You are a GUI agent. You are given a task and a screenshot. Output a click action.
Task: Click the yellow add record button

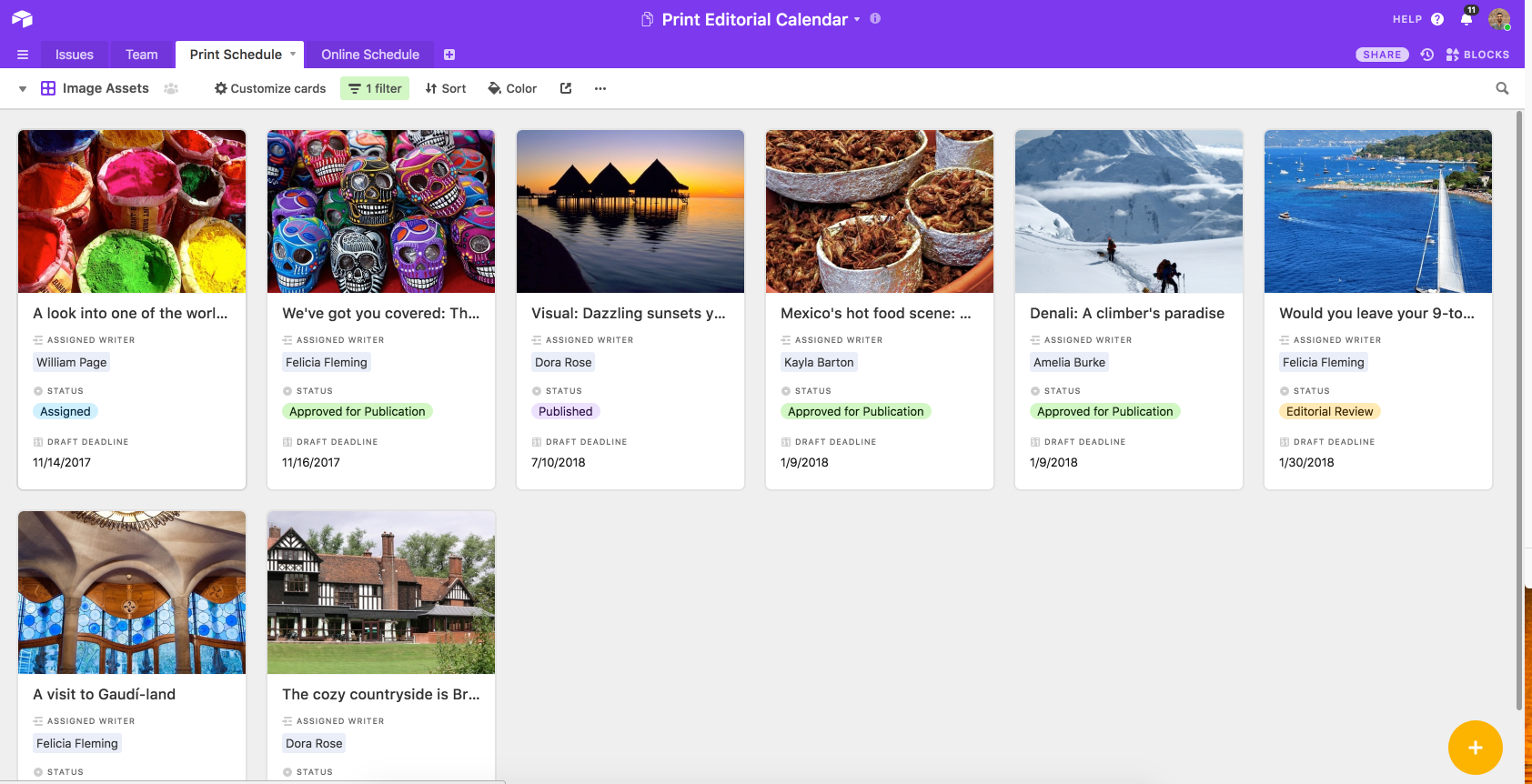coord(1475,748)
